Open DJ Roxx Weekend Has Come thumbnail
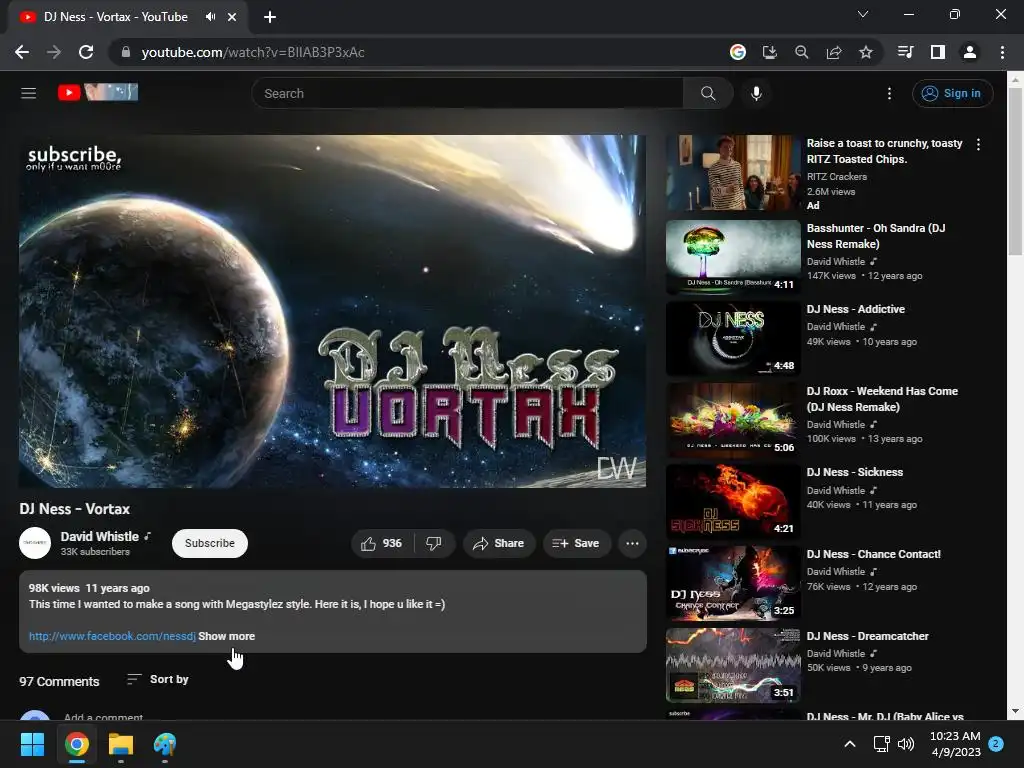 pyautogui.click(x=733, y=421)
